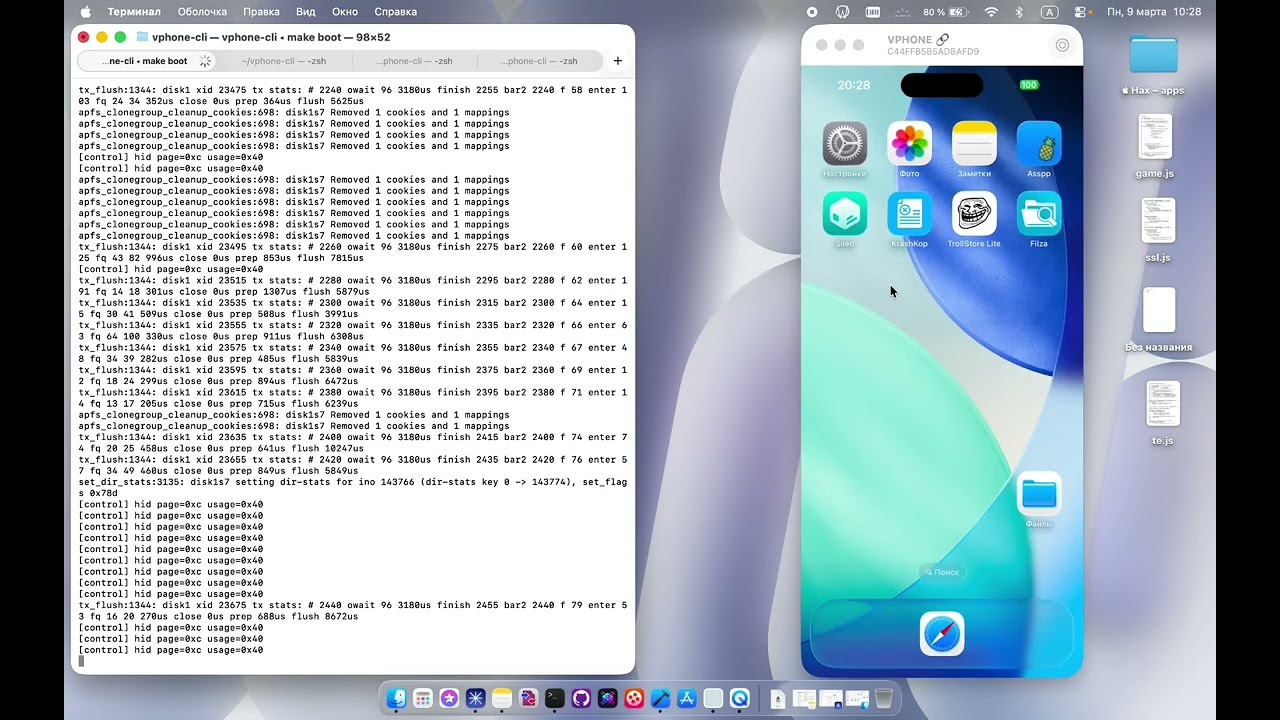
Task: Open GitHub Desktop from the Dock
Action: [x=581, y=698]
